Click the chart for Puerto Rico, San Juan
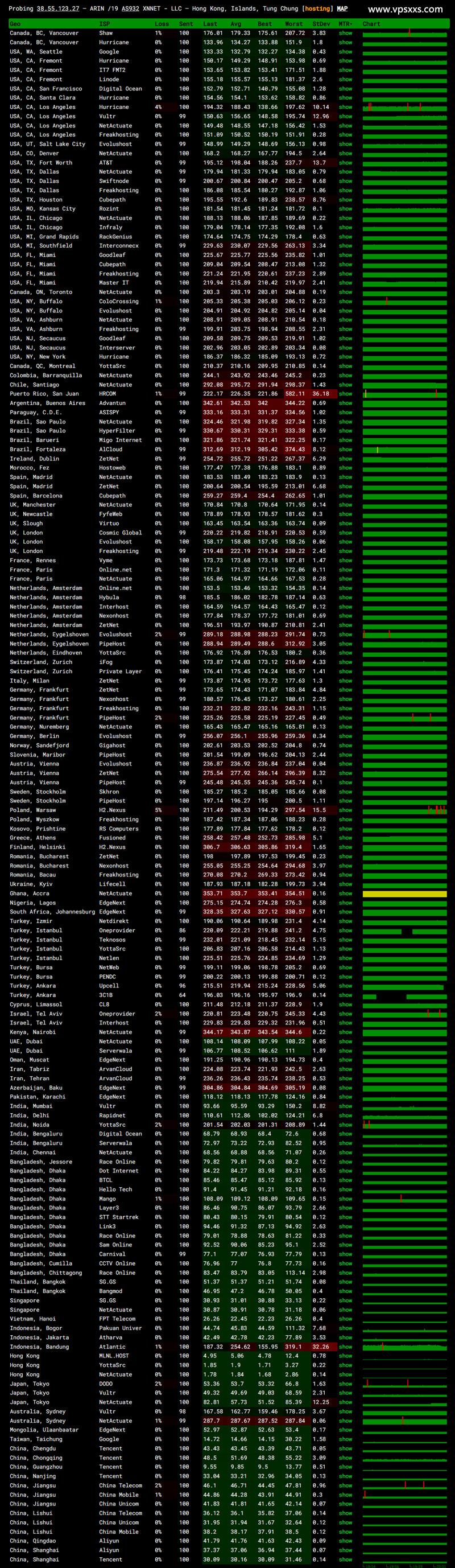Image resolution: width=455 pixels, height=1568 pixels. [404, 394]
